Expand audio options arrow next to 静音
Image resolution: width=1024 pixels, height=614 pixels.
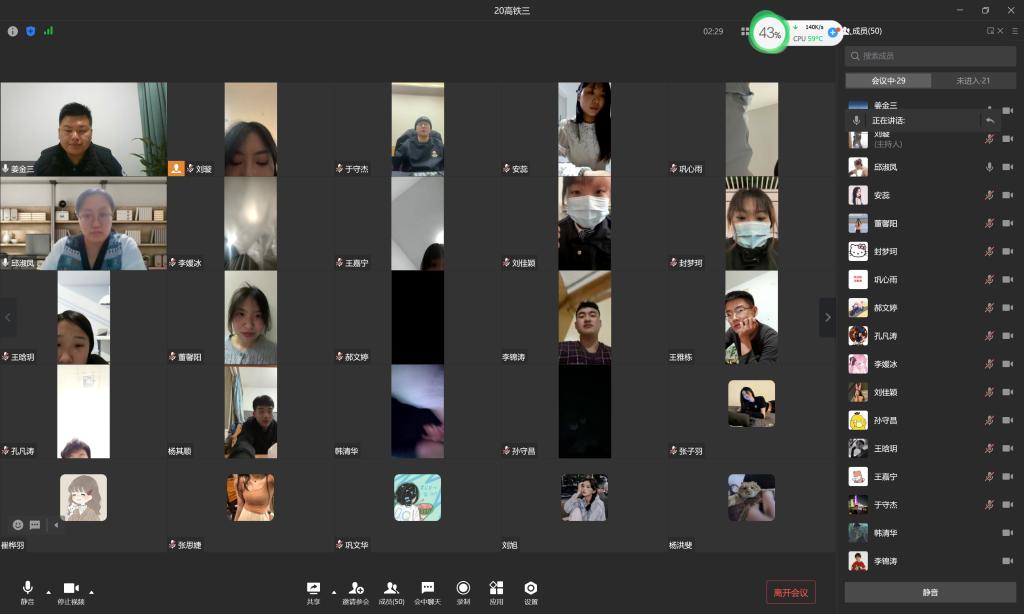48,592
